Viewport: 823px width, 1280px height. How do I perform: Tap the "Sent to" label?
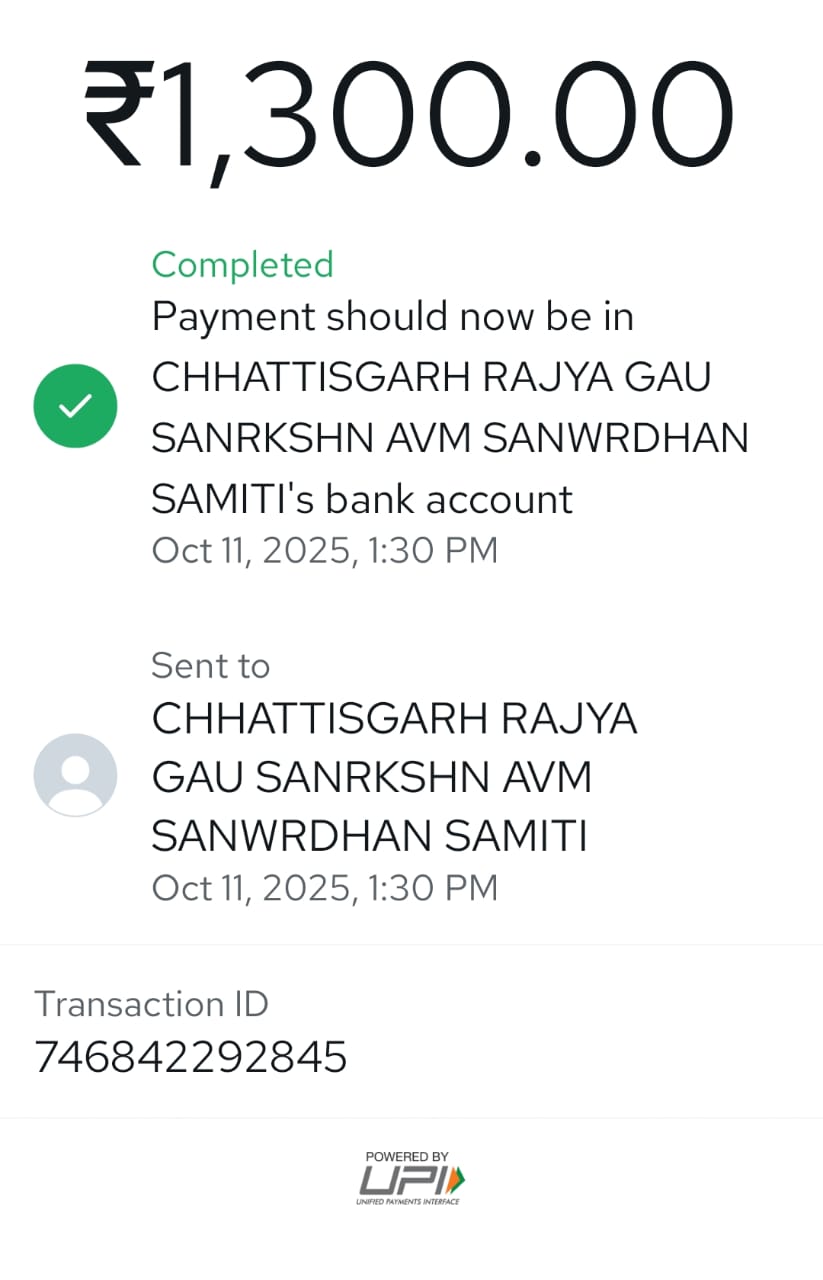(210, 666)
